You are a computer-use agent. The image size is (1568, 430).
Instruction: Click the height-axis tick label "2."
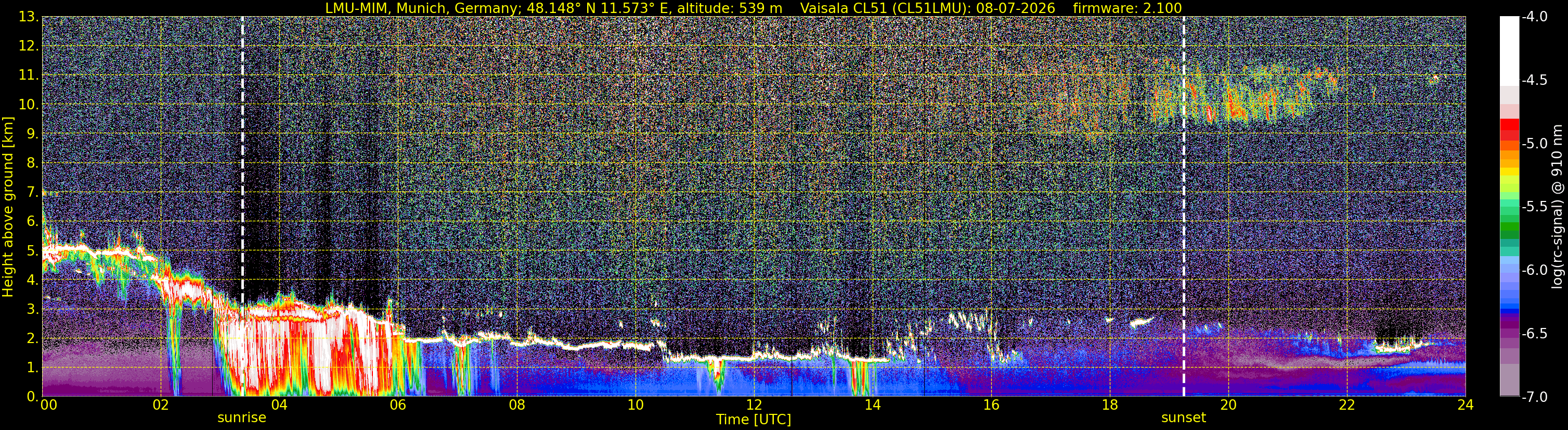pyautogui.click(x=32, y=338)
